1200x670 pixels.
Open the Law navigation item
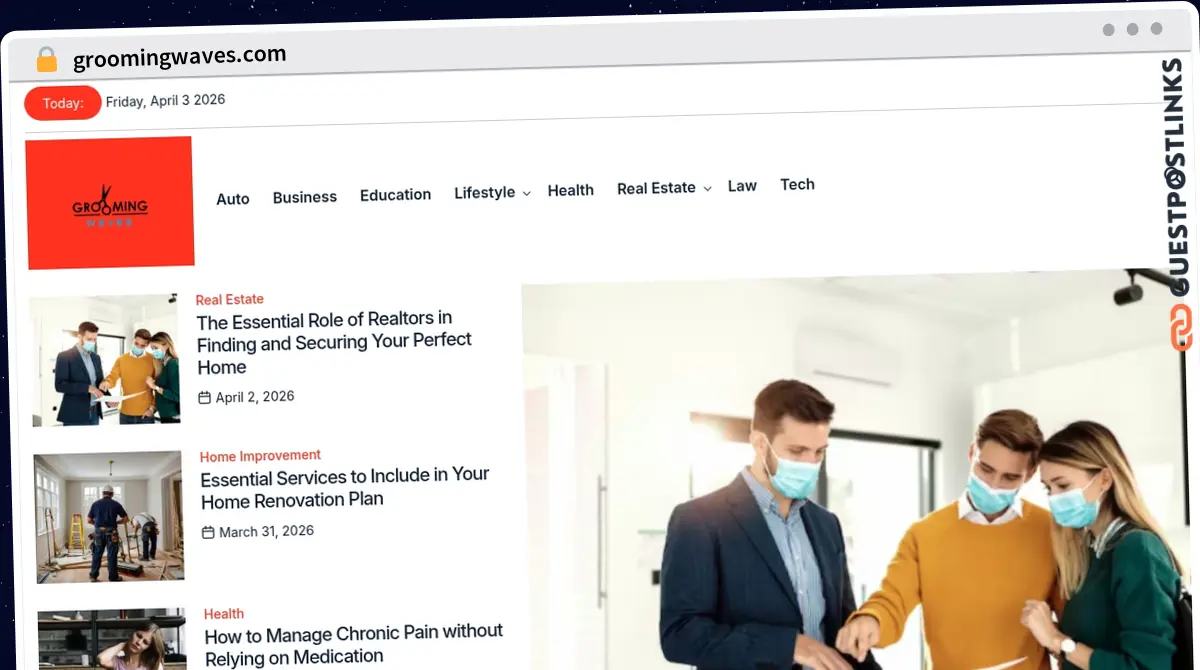pyautogui.click(x=742, y=186)
